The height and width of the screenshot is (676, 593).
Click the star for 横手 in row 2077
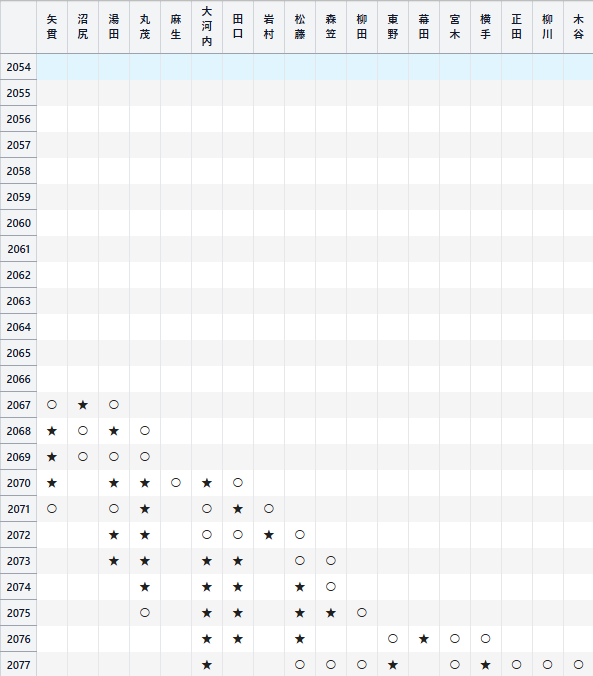pyautogui.click(x=486, y=665)
